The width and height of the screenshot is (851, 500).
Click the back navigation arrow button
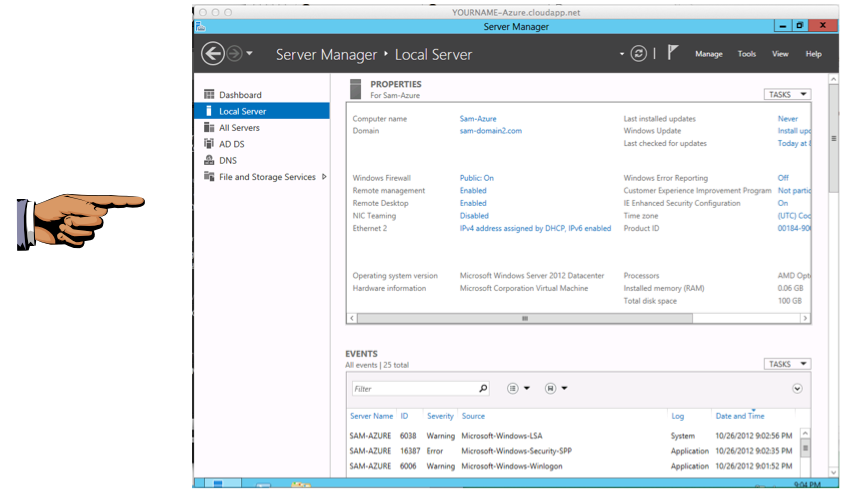tap(212, 54)
